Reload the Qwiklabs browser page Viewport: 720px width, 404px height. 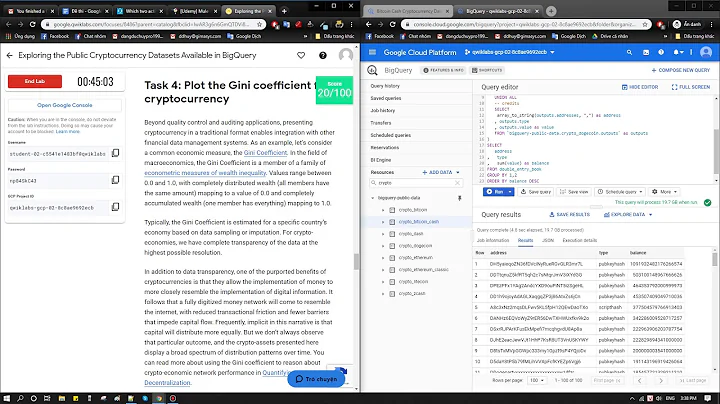point(32,24)
